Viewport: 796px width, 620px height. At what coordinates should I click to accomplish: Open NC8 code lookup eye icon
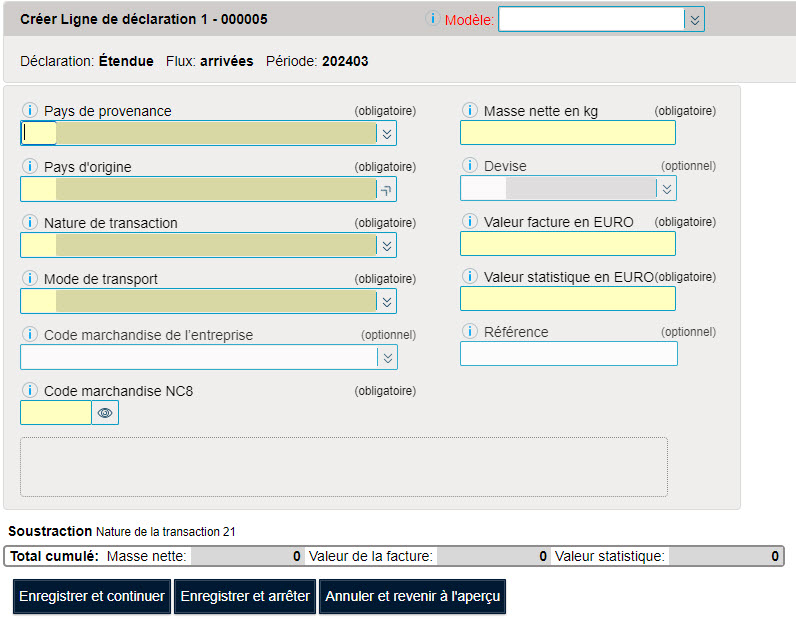pyautogui.click(x=105, y=413)
